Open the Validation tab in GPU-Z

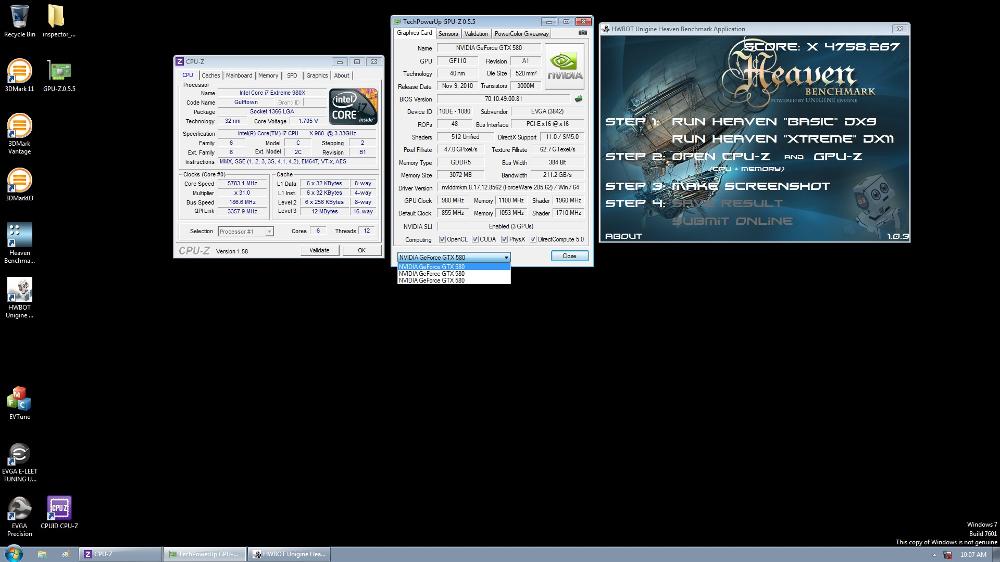point(476,33)
